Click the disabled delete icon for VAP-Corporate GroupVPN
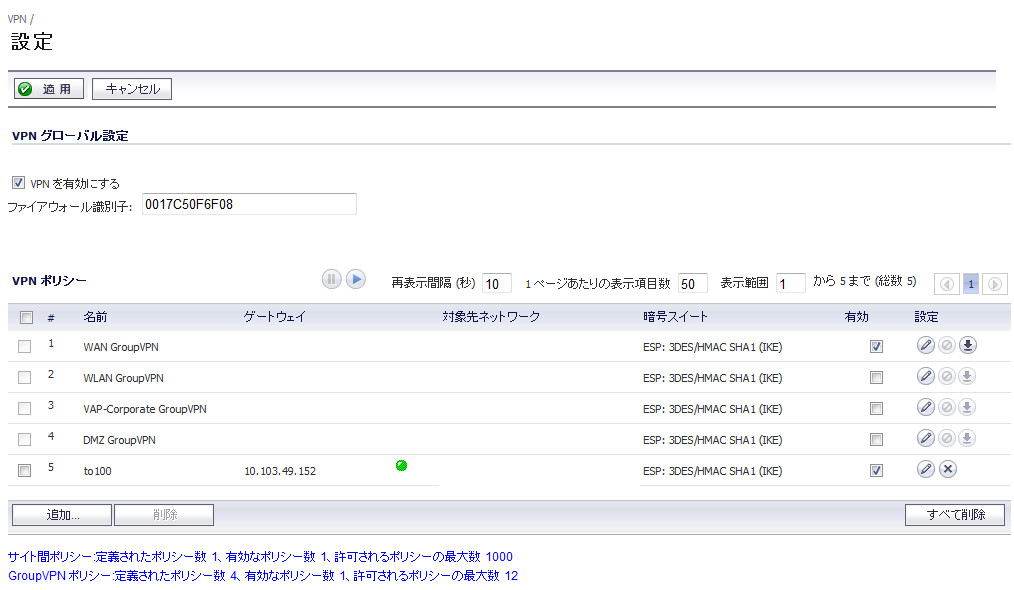This screenshot has height=590, width=1014. [947, 407]
